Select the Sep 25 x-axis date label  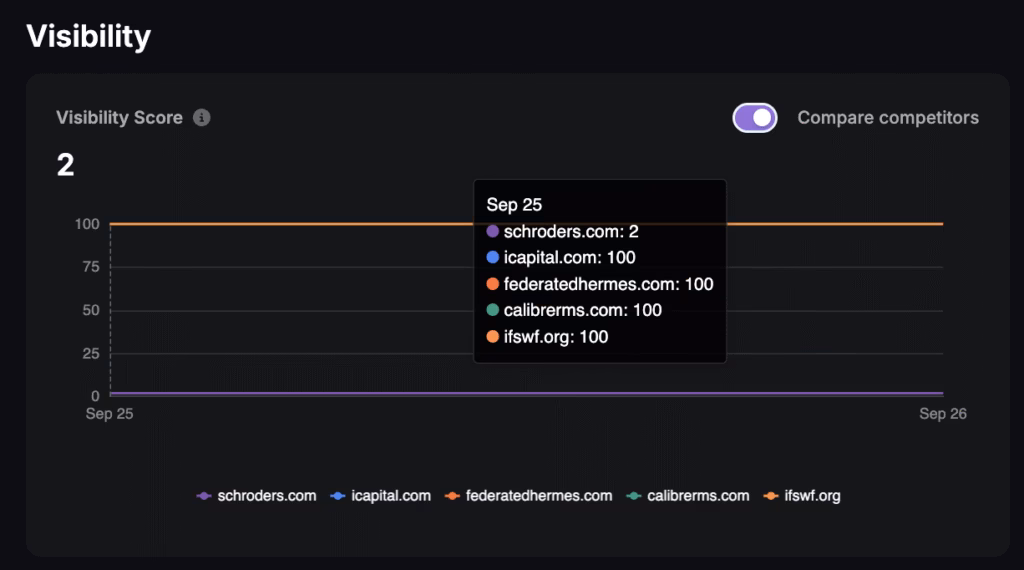tap(109, 414)
